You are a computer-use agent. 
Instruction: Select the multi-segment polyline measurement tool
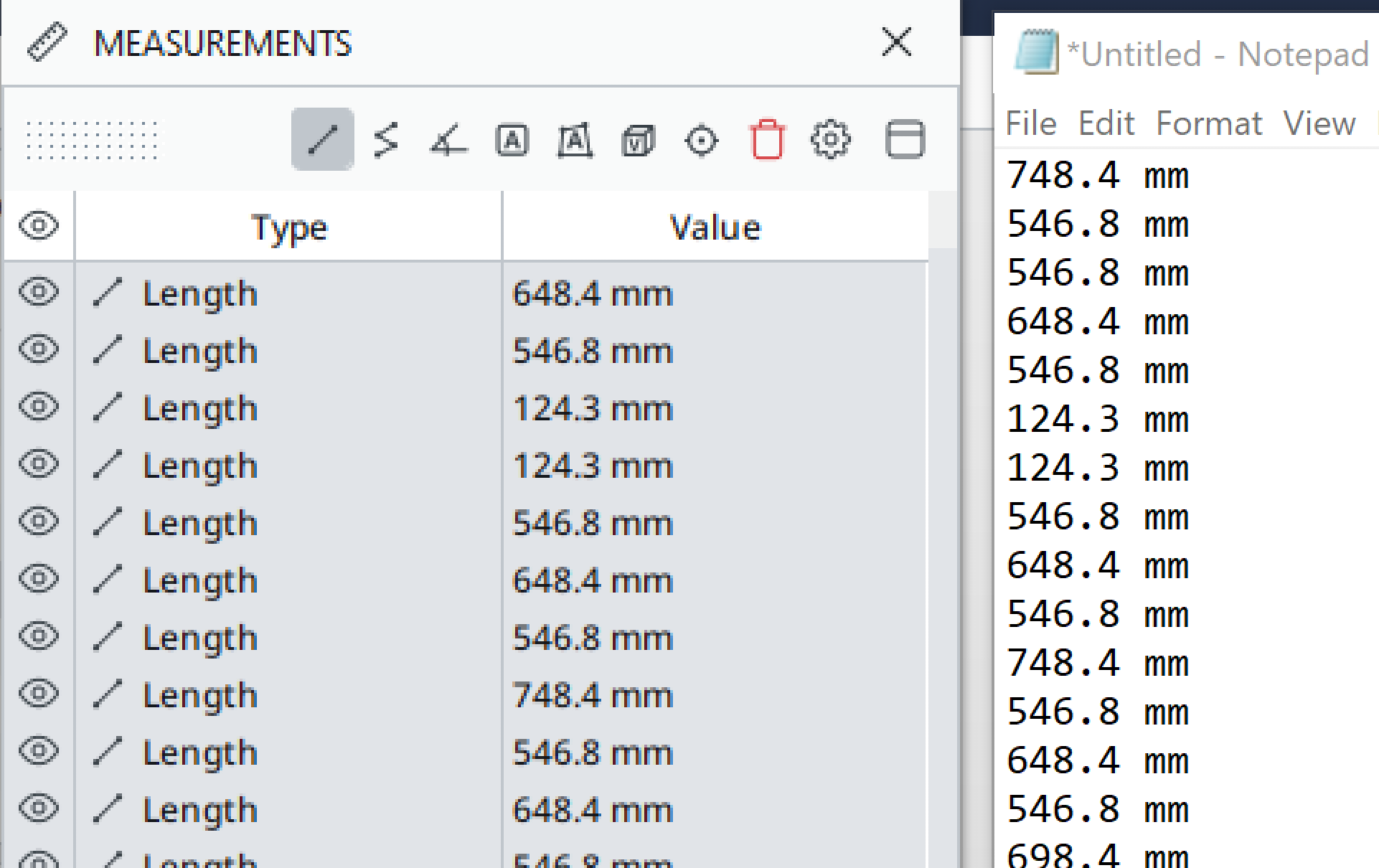pos(386,140)
